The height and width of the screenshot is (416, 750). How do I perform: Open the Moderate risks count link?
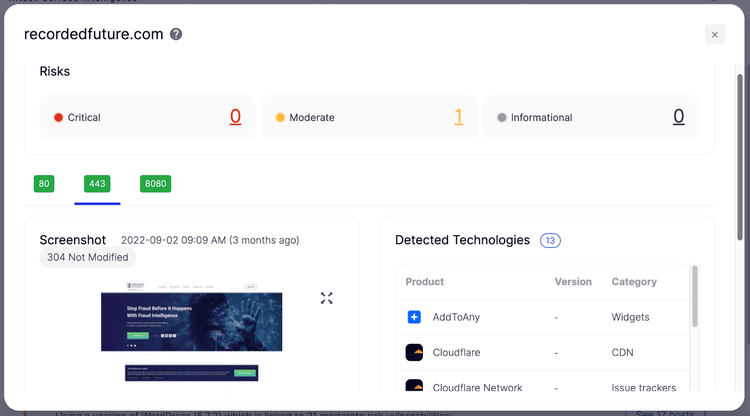click(x=458, y=117)
